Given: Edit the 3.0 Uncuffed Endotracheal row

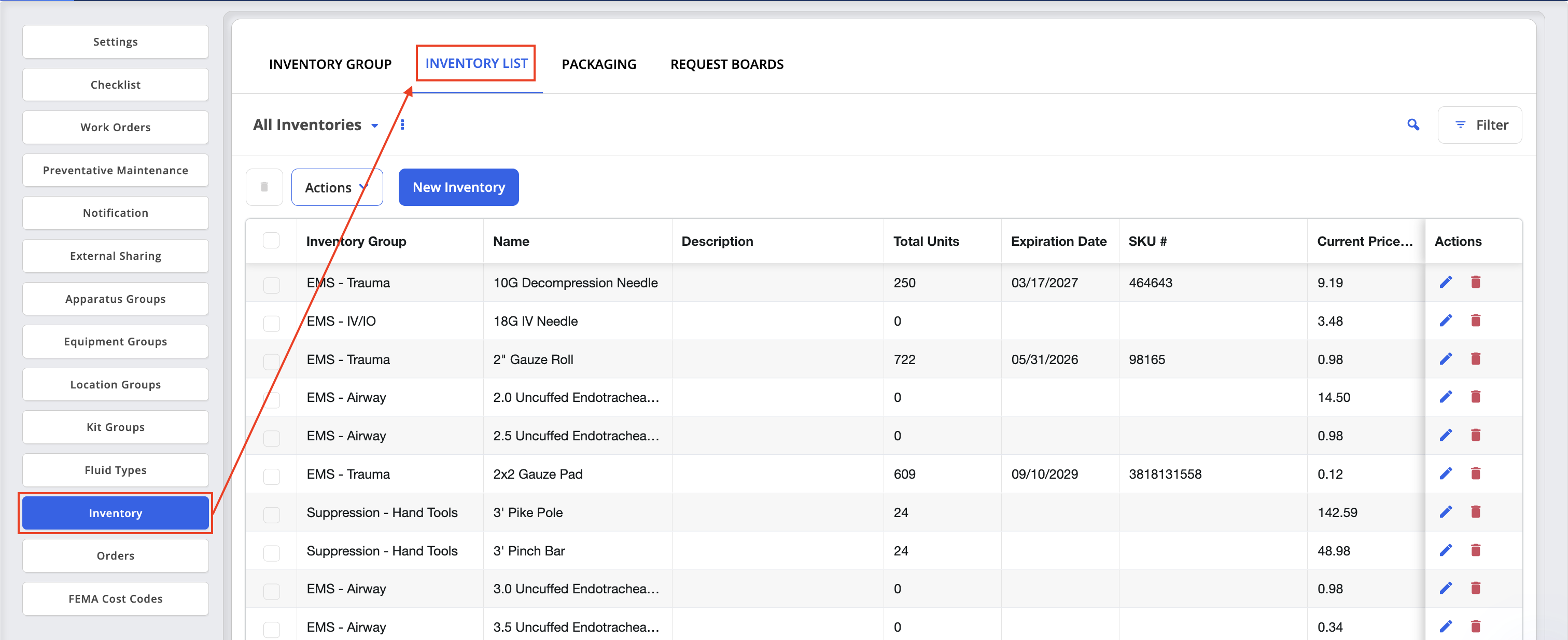Looking at the screenshot, I should click(x=1446, y=588).
